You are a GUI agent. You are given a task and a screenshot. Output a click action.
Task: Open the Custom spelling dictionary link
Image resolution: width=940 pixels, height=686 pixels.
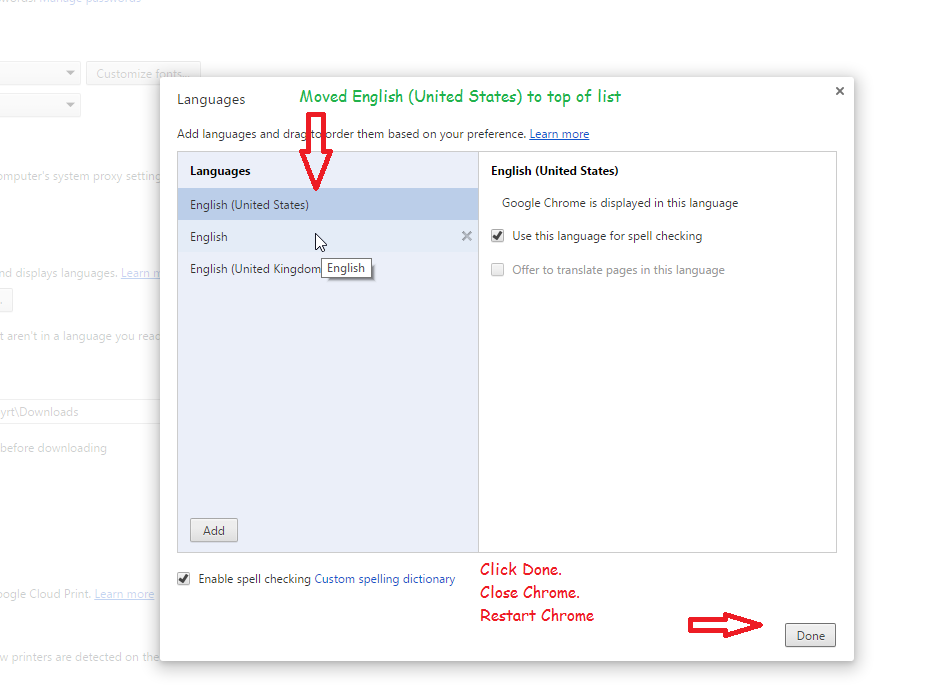pyautogui.click(x=385, y=579)
